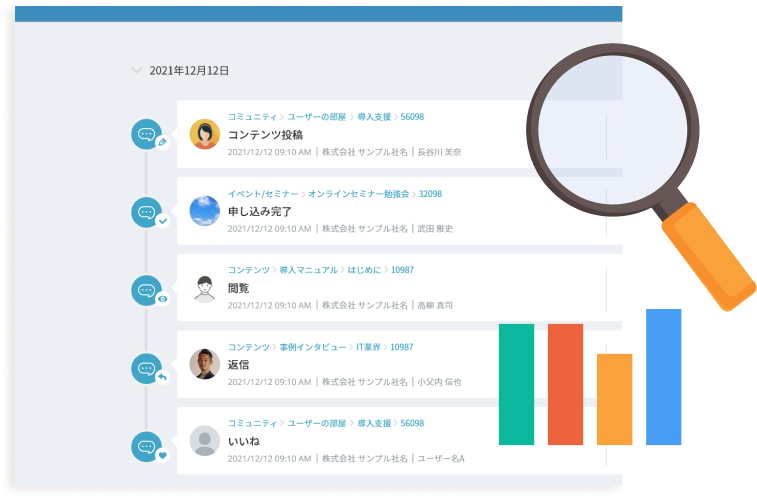Open コミュニティ link above コンテンツ投稿
This screenshot has width=757, height=498.
[x=252, y=117]
